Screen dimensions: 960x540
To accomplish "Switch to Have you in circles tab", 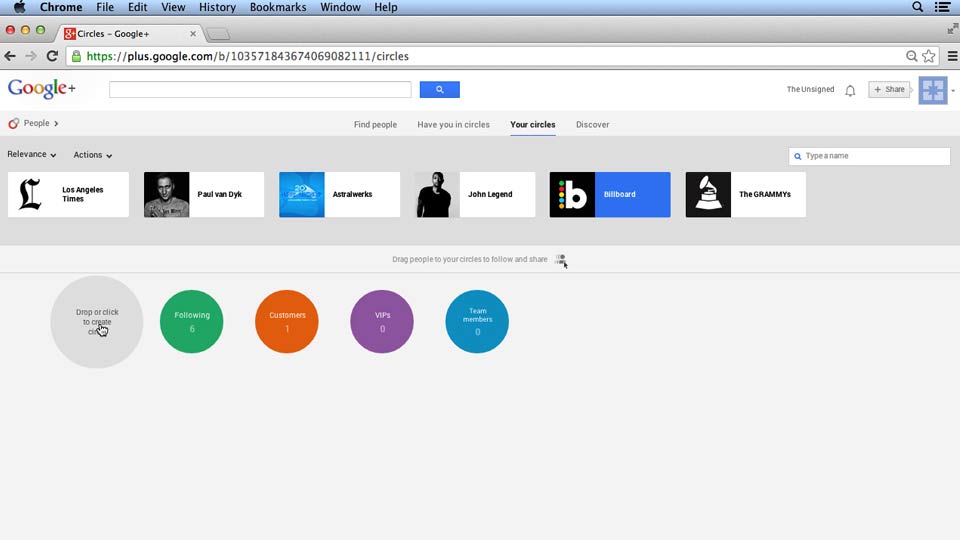I will coord(454,125).
